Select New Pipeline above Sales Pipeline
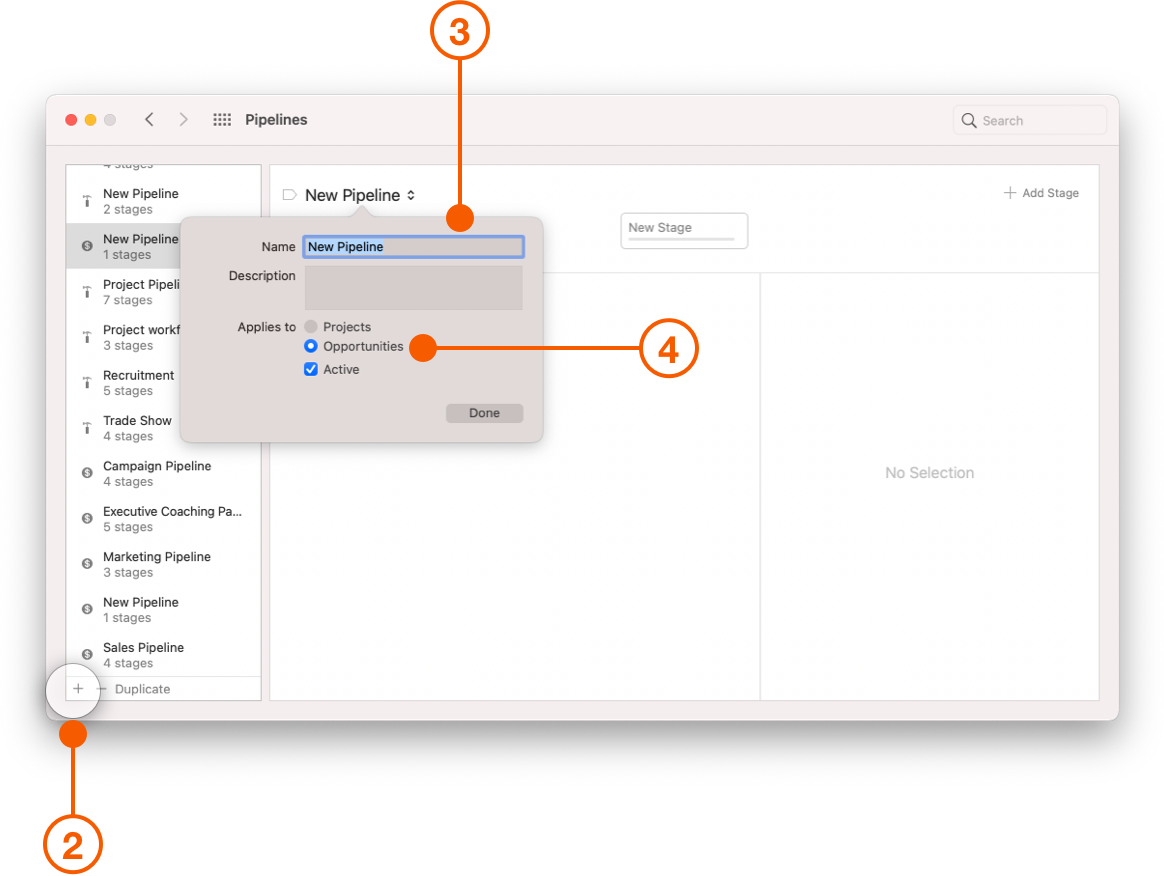 click(163, 609)
